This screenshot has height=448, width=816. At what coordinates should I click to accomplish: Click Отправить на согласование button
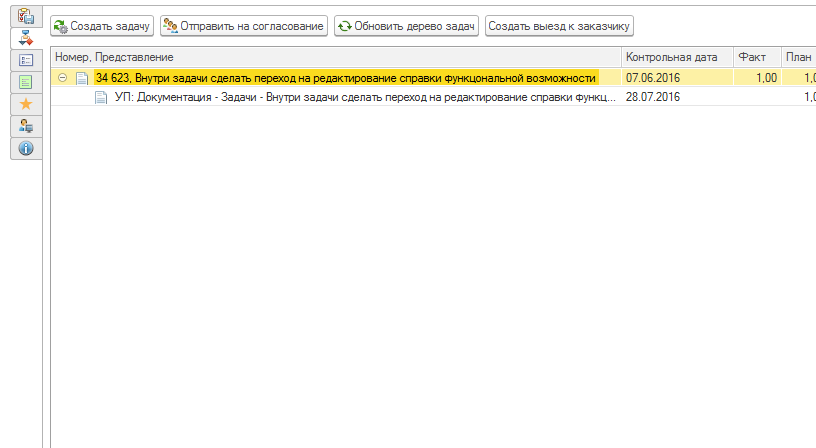click(x=243, y=25)
